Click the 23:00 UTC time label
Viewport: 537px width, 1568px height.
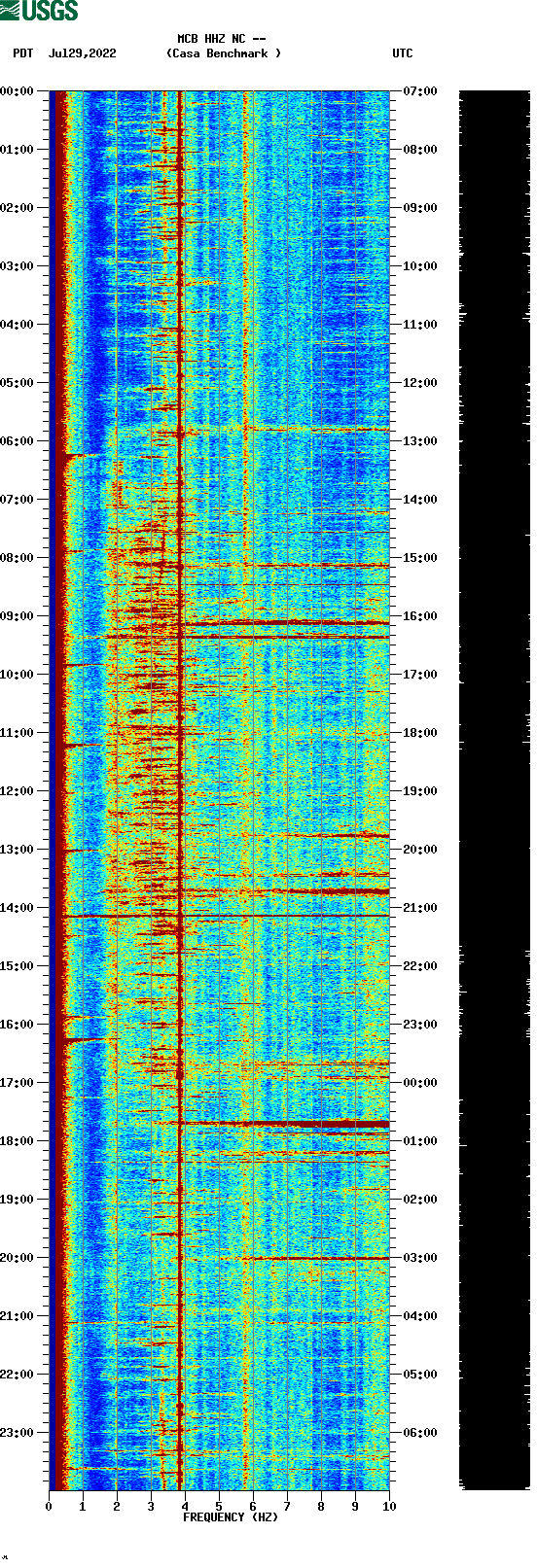point(420,1025)
